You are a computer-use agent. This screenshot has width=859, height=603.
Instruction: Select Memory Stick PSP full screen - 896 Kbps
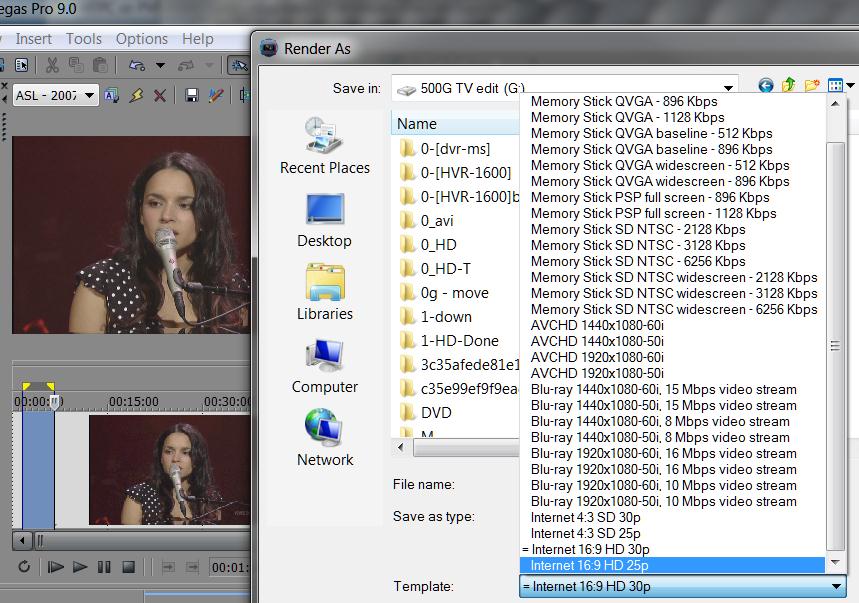click(x=672, y=197)
